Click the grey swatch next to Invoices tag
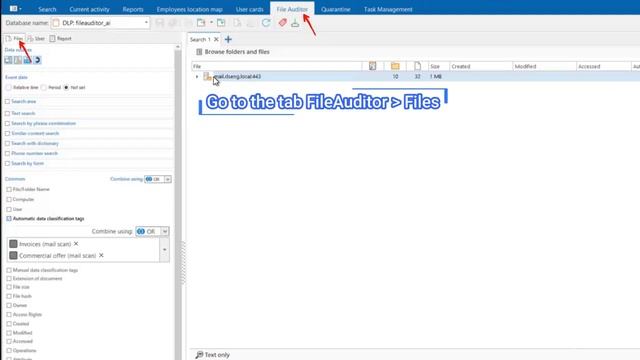 [13, 244]
